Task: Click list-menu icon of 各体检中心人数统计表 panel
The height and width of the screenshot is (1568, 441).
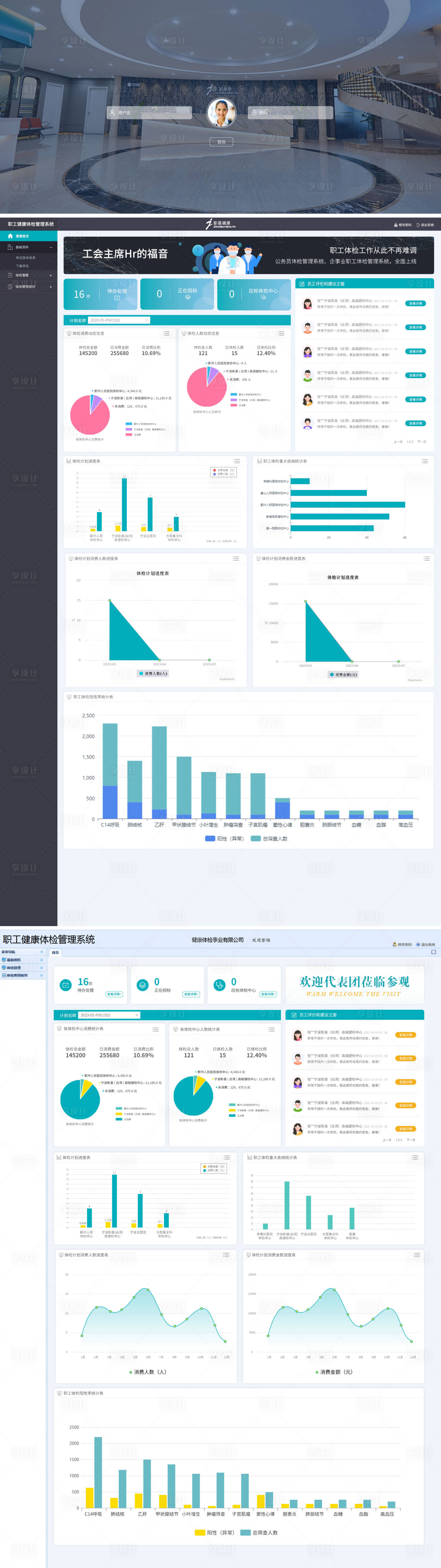Action: point(271,1029)
